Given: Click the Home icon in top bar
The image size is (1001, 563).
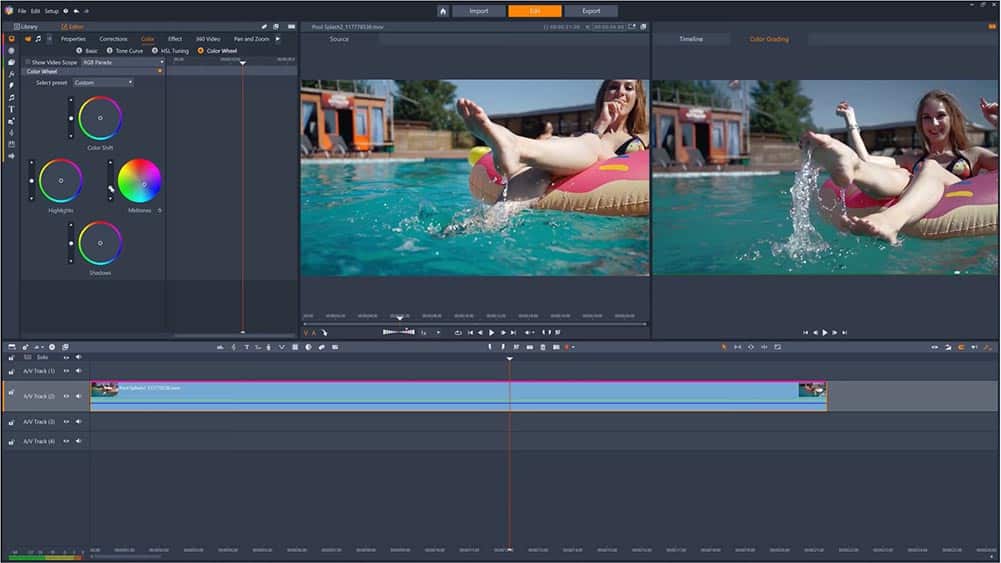Looking at the screenshot, I should point(443,11).
